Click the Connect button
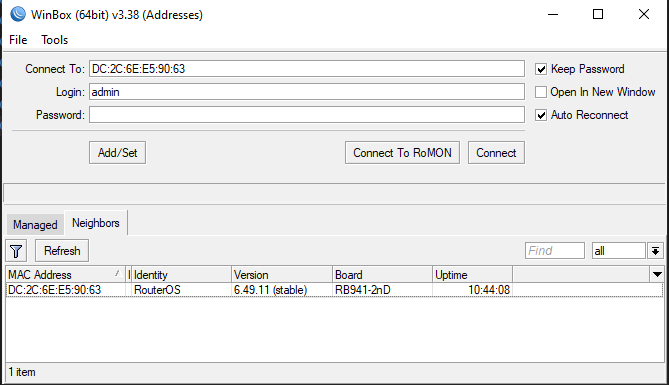The image size is (669, 385). pyautogui.click(x=496, y=153)
